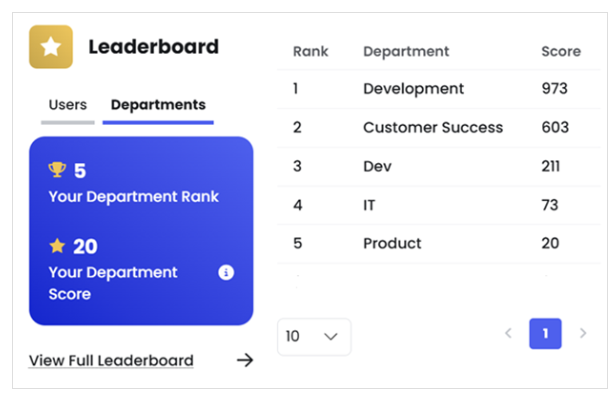The height and width of the screenshot is (402, 616).
Task: Select the Customer Success row
Action: (439, 128)
